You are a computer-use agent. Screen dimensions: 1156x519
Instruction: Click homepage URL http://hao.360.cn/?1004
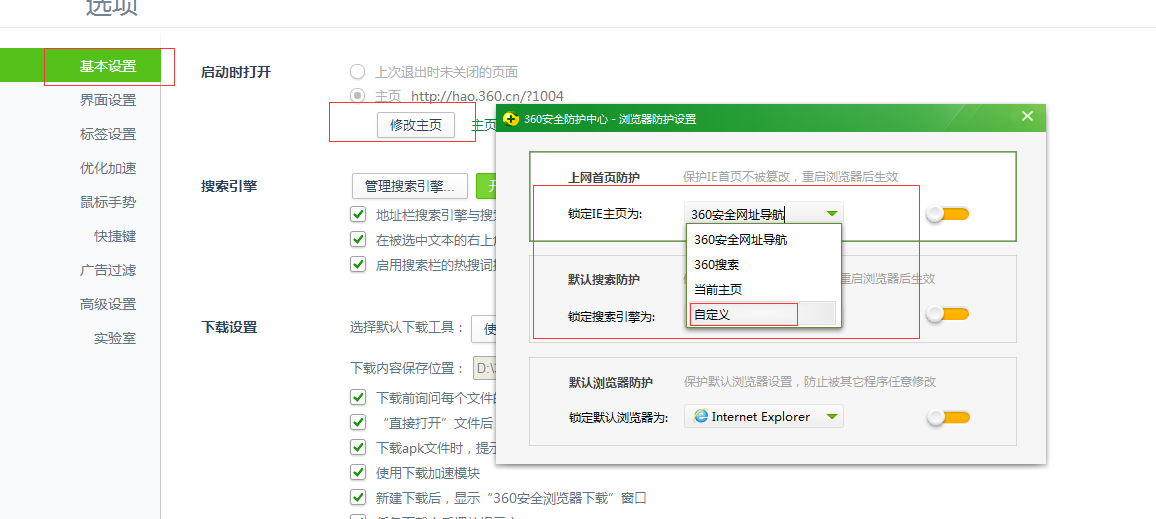pos(487,95)
